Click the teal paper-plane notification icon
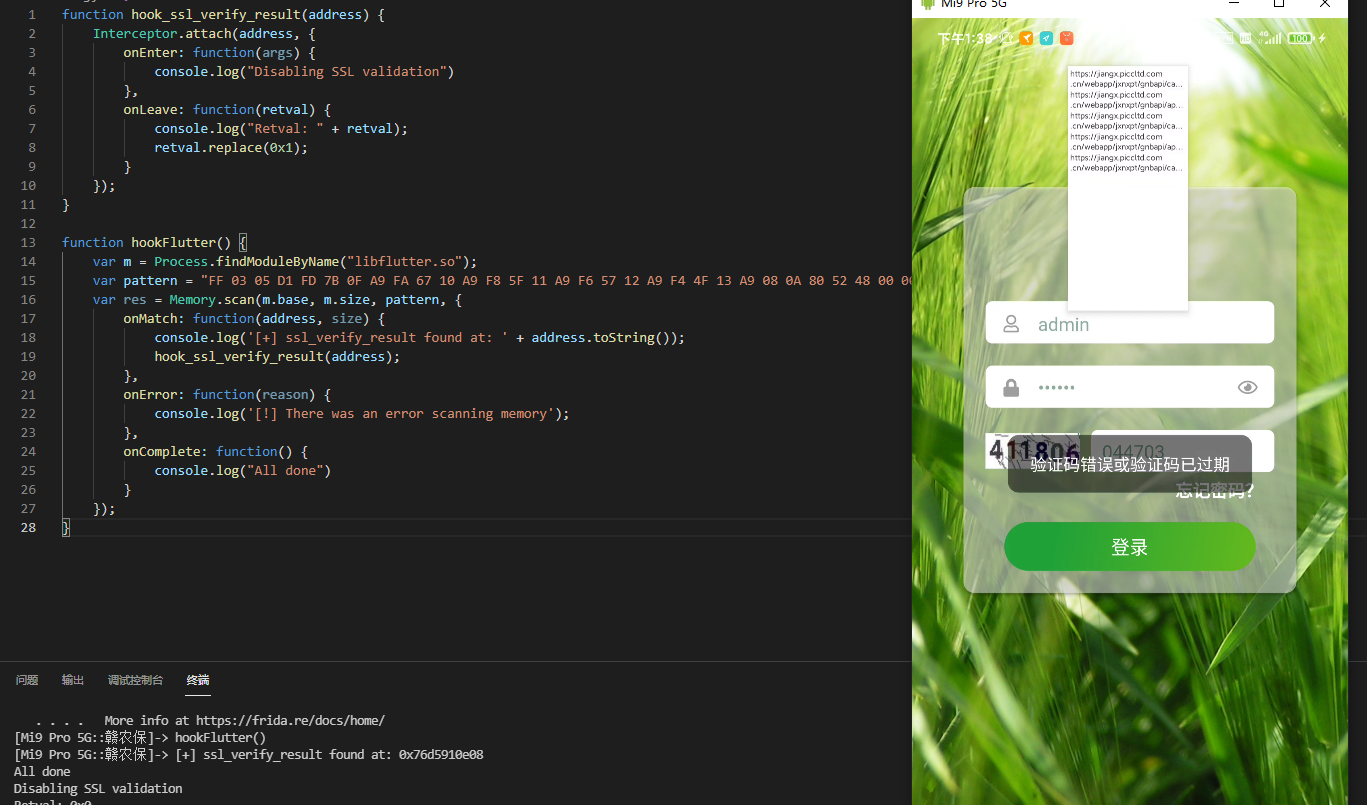The height and width of the screenshot is (805, 1367). pos(1046,38)
